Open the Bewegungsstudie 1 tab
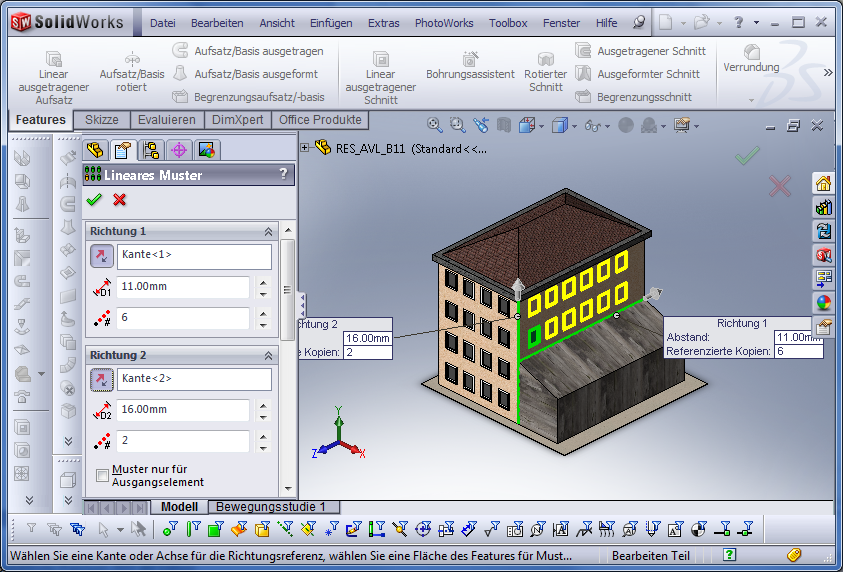Screen dimensions: 843x572 click(x=271, y=507)
